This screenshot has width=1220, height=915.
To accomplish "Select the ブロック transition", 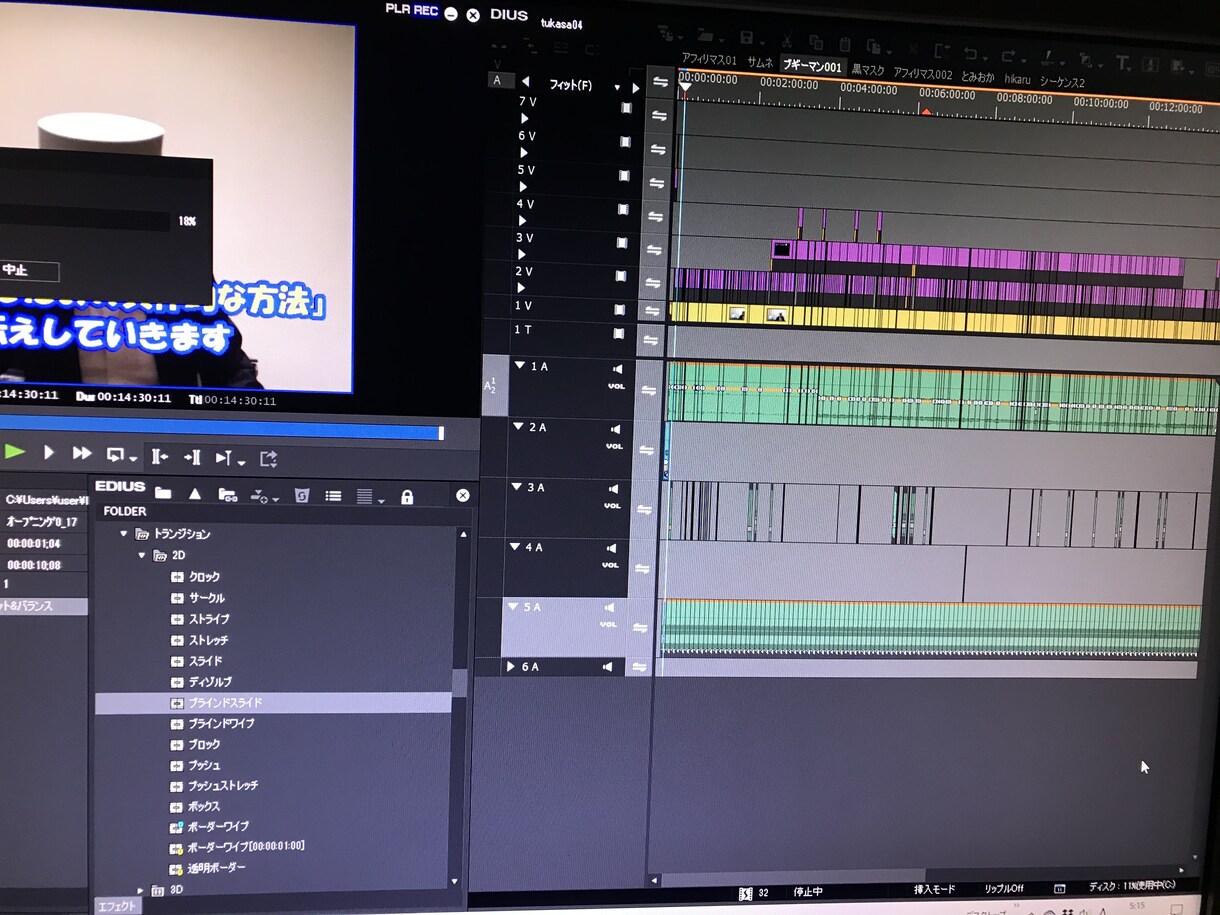I will tap(205, 744).
